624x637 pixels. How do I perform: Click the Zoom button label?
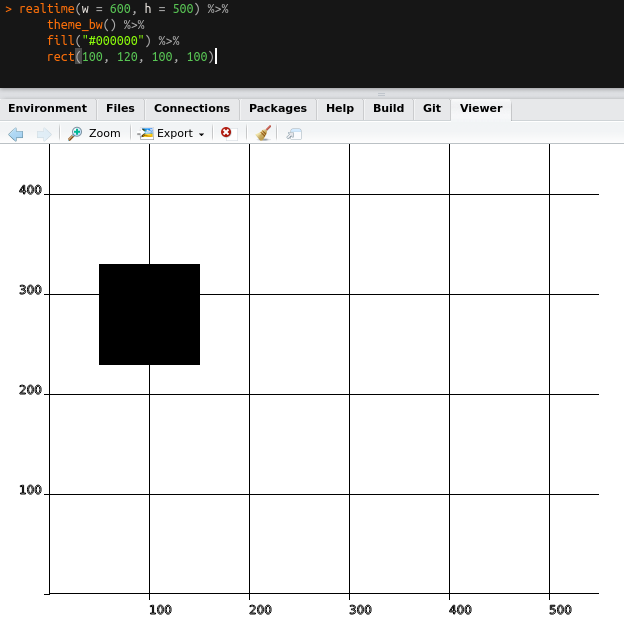[x=104, y=133]
